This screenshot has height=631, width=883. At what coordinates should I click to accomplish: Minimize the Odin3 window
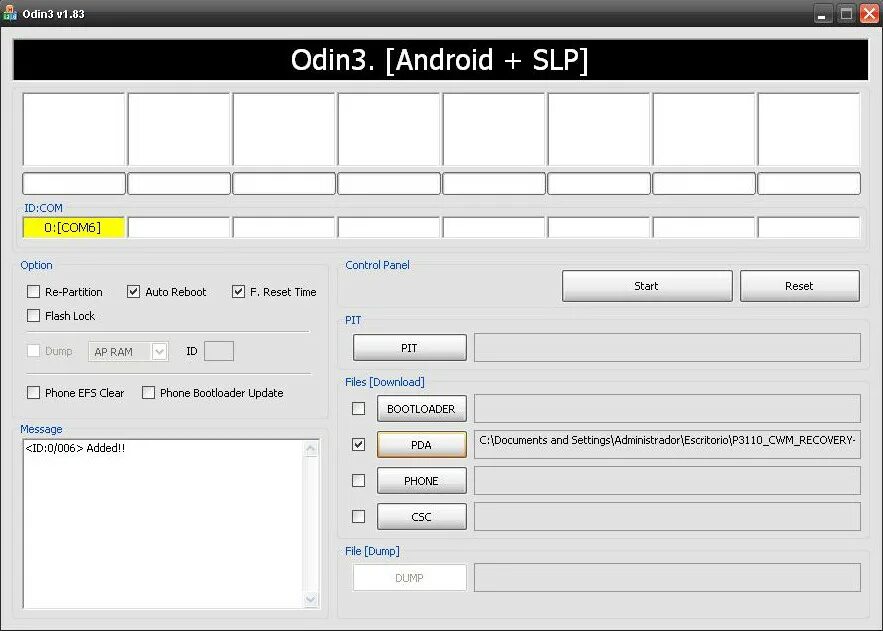(x=823, y=14)
